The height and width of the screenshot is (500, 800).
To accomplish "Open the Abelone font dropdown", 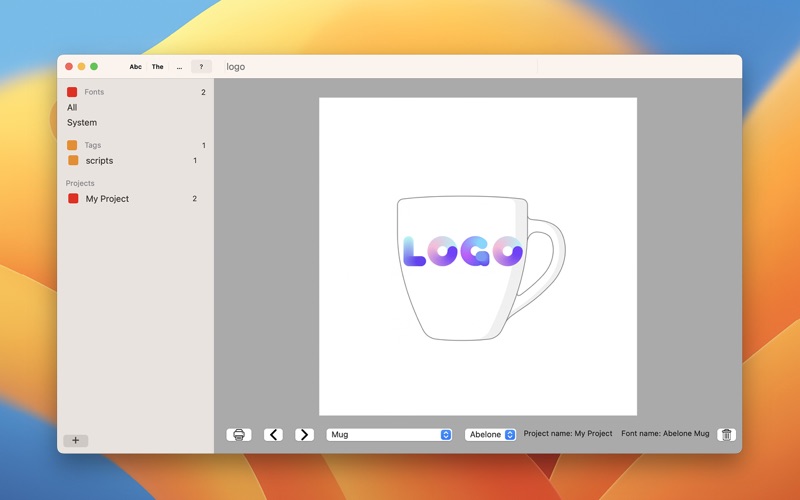I will [490, 435].
